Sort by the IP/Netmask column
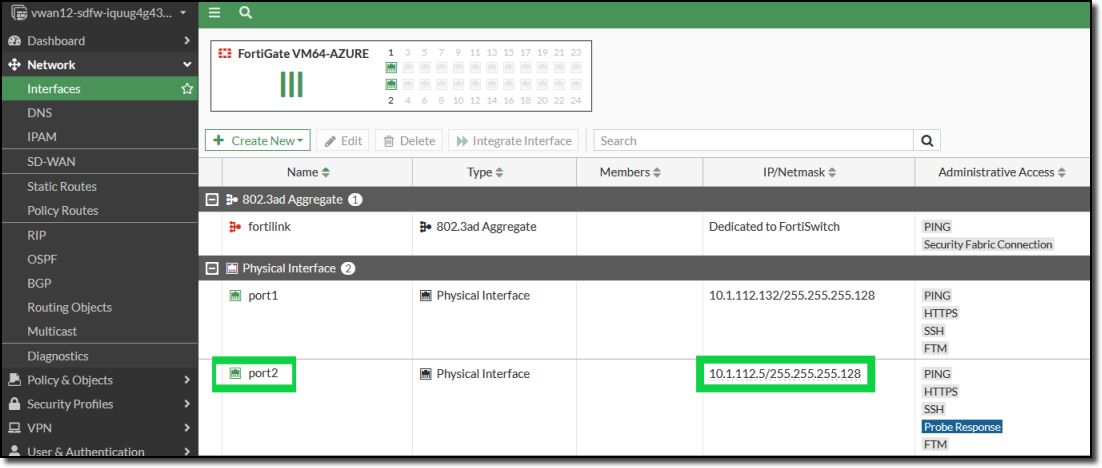This screenshot has width=1102, height=468. click(x=799, y=172)
